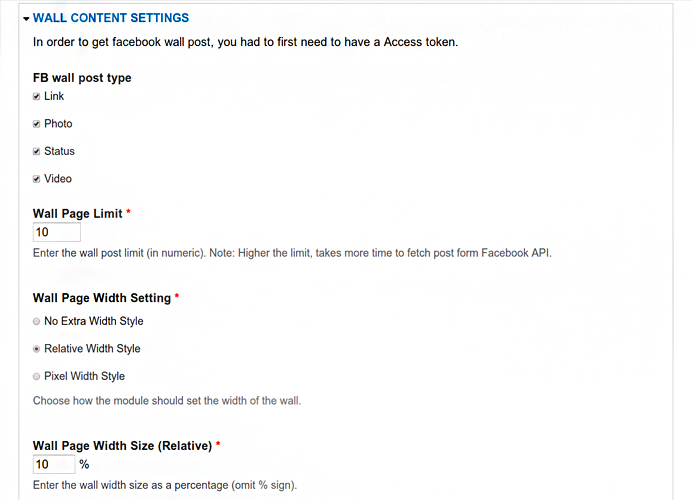Click the Relative Width Style label text
The height and width of the screenshot is (500, 693).
point(92,349)
